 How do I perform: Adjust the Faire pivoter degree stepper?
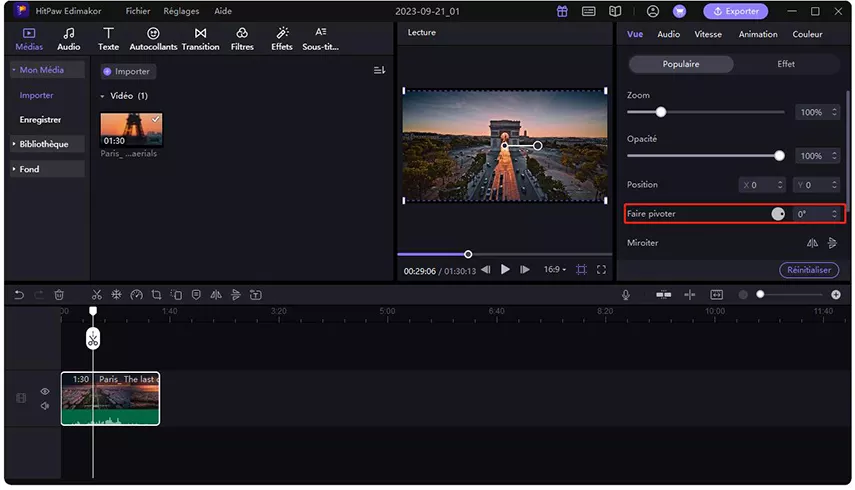coord(834,214)
